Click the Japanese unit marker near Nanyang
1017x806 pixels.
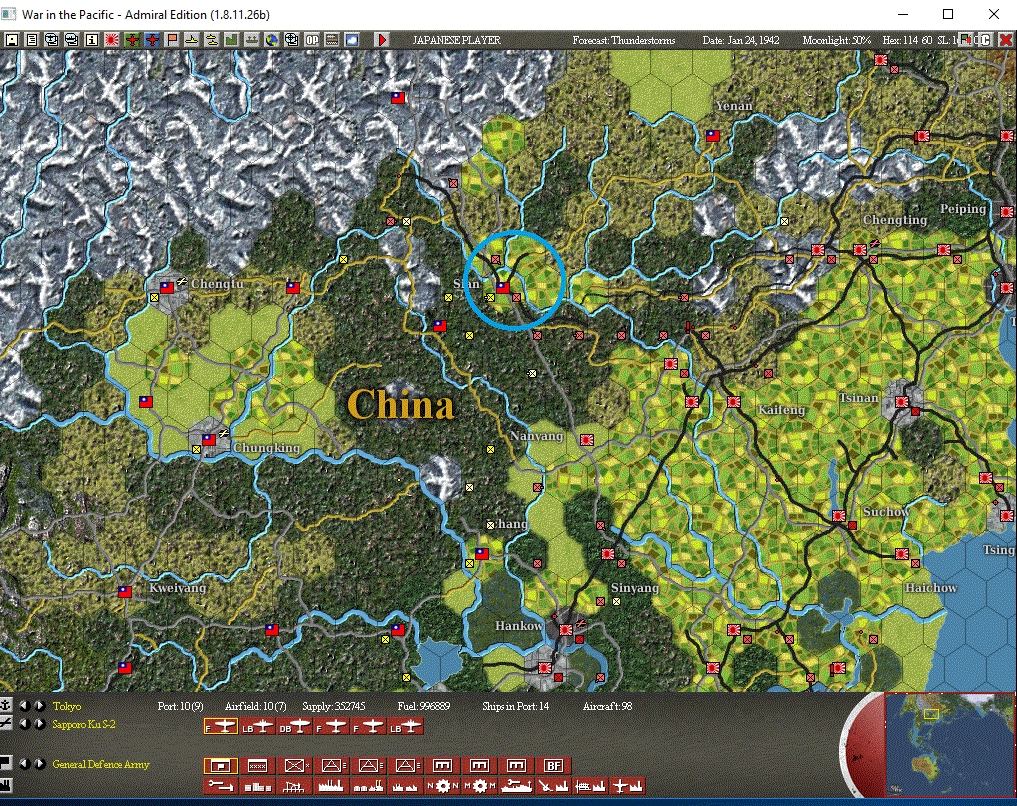[x=587, y=440]
